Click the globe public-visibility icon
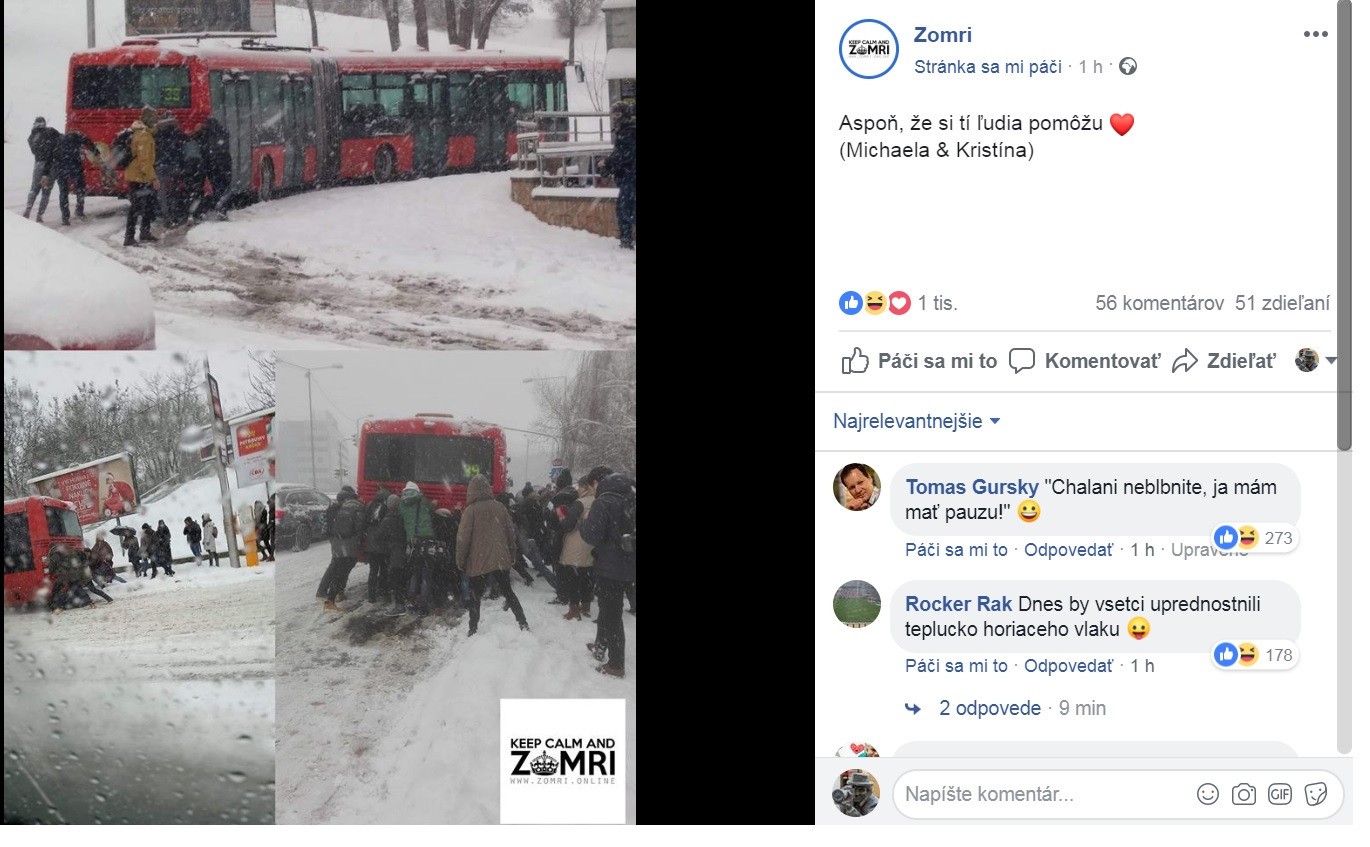Viewport: 1370px width, 847px height. pos(1128,67)
